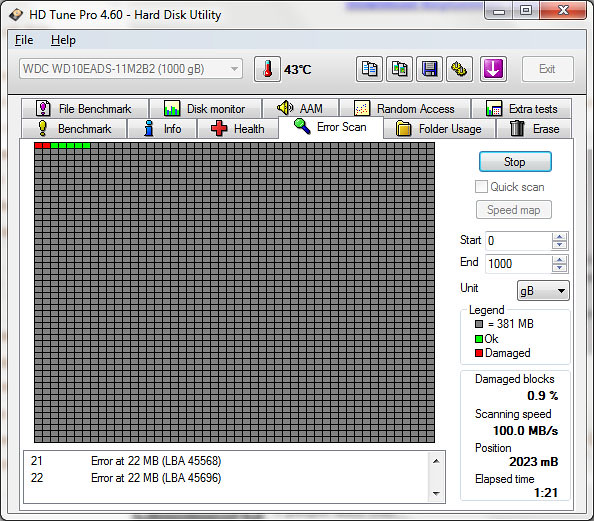Screen dimensions: 594x521
Task: Click the copy text to clipboard icon
Action: pos(369,69)
